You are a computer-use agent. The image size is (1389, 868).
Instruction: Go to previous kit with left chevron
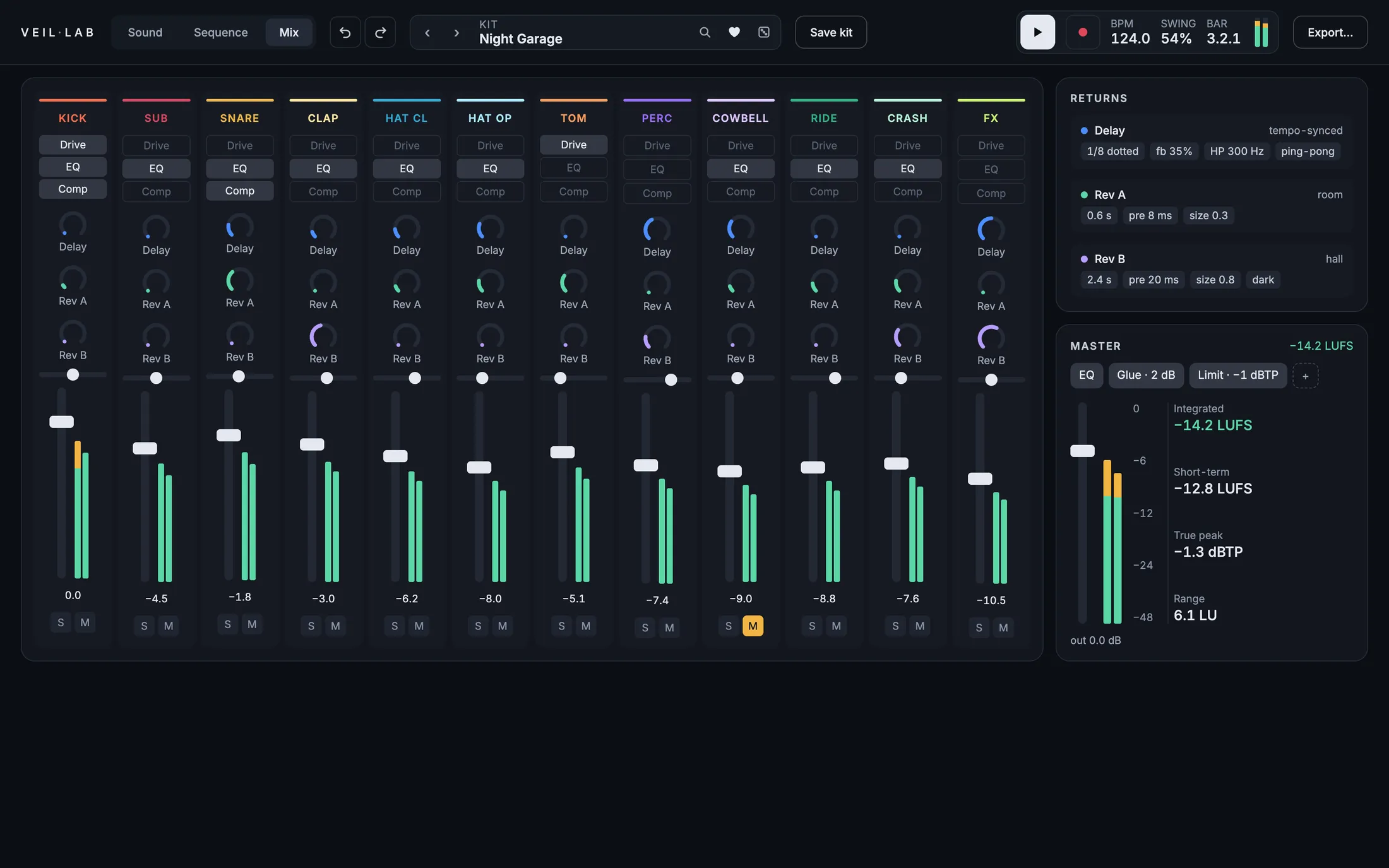[427, 32]
